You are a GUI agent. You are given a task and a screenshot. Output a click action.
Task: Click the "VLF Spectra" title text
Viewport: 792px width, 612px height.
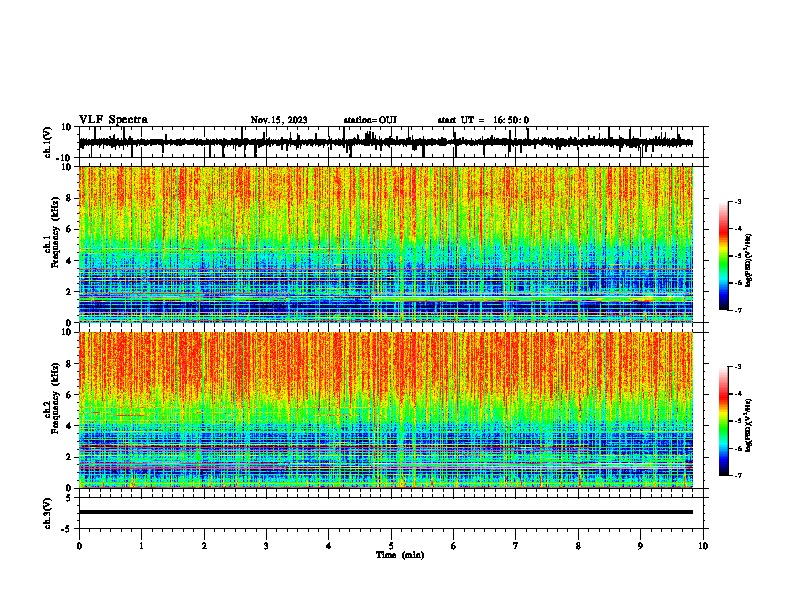click(113, 120)
